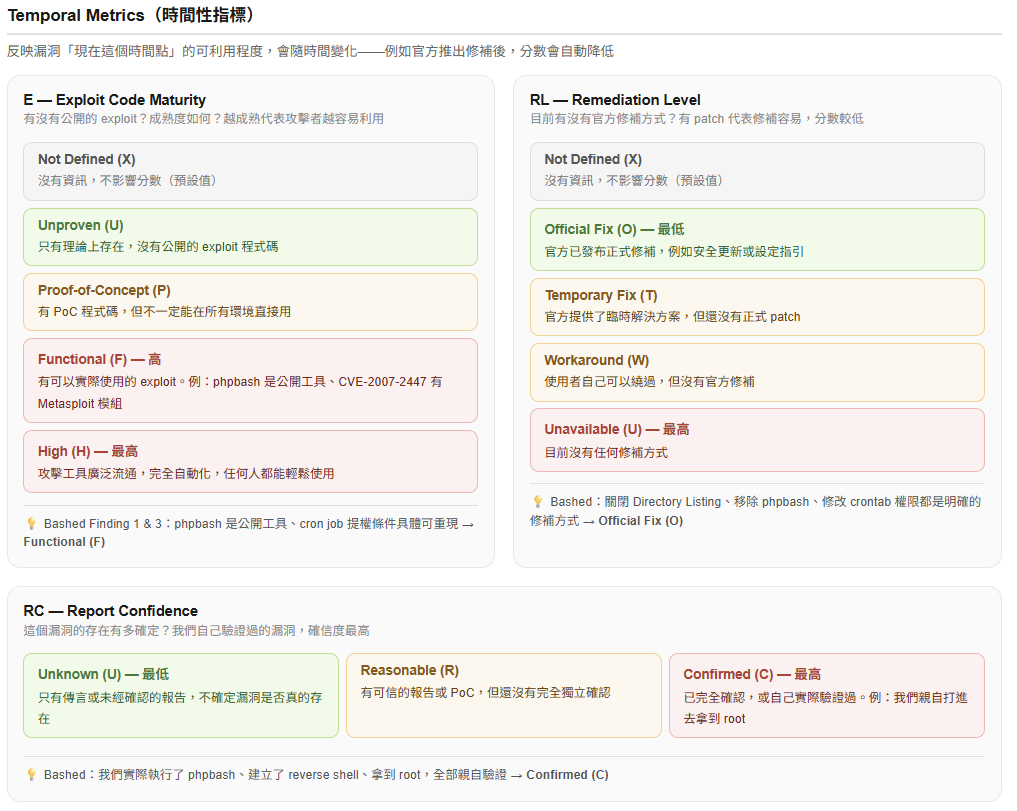This screenshot has height=811, width=1017.
Task: Click the lightbulb icon in the Remediation Level note
Action: click(x=538, y=502)
